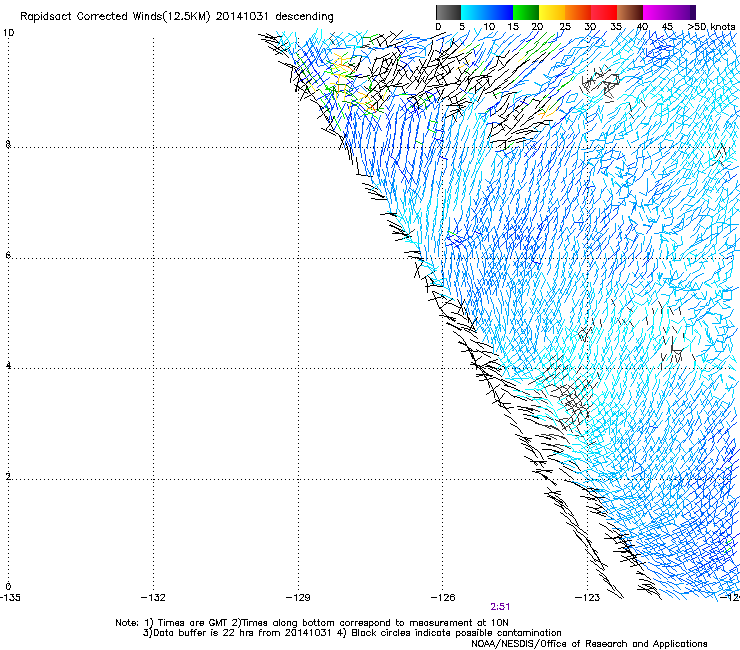Click the '-123' longitude axis label
Image resolution: width=740 pixels, height=650 pixels.
click(588, 598)
